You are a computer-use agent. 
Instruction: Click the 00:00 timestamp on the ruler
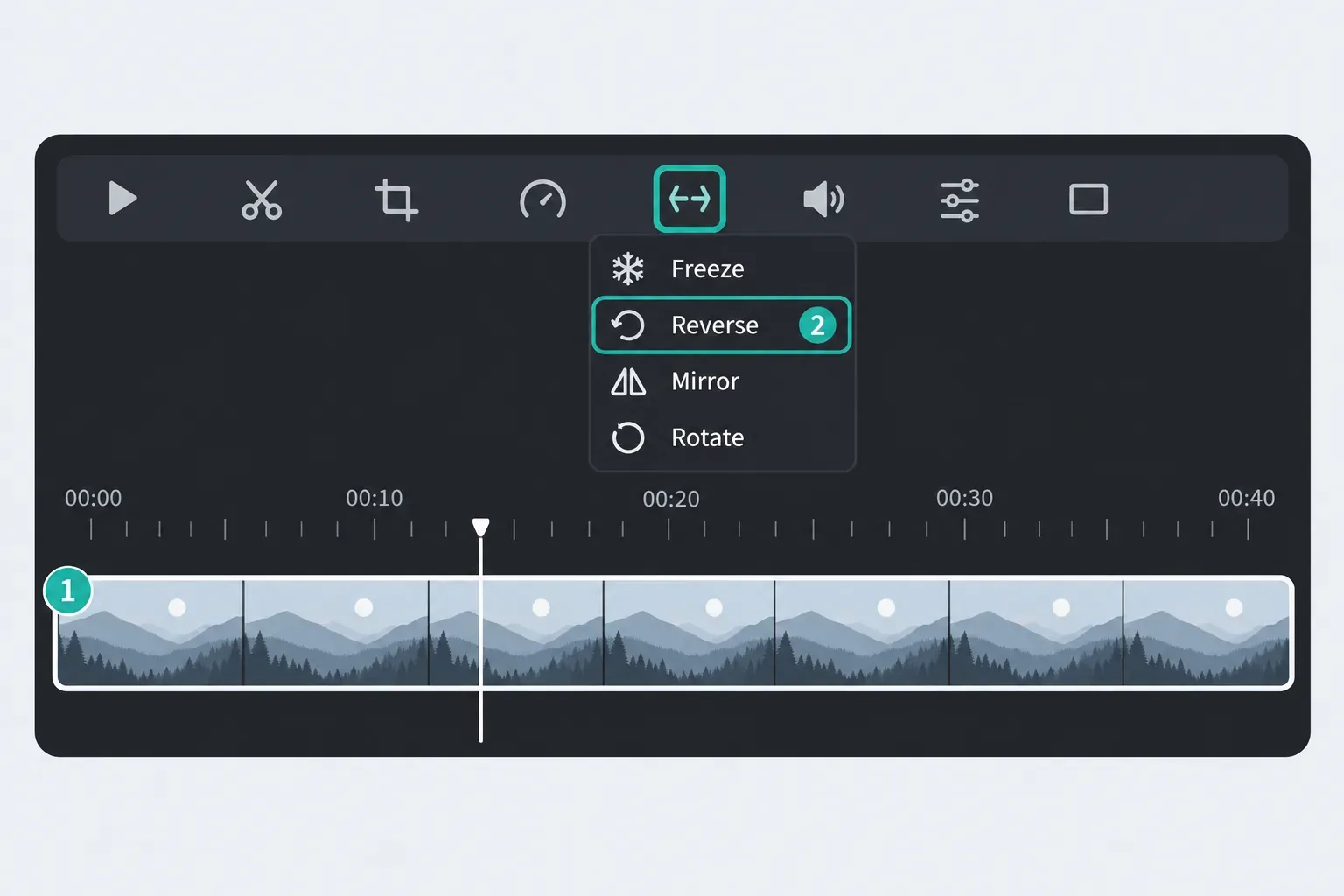(93, 499)
